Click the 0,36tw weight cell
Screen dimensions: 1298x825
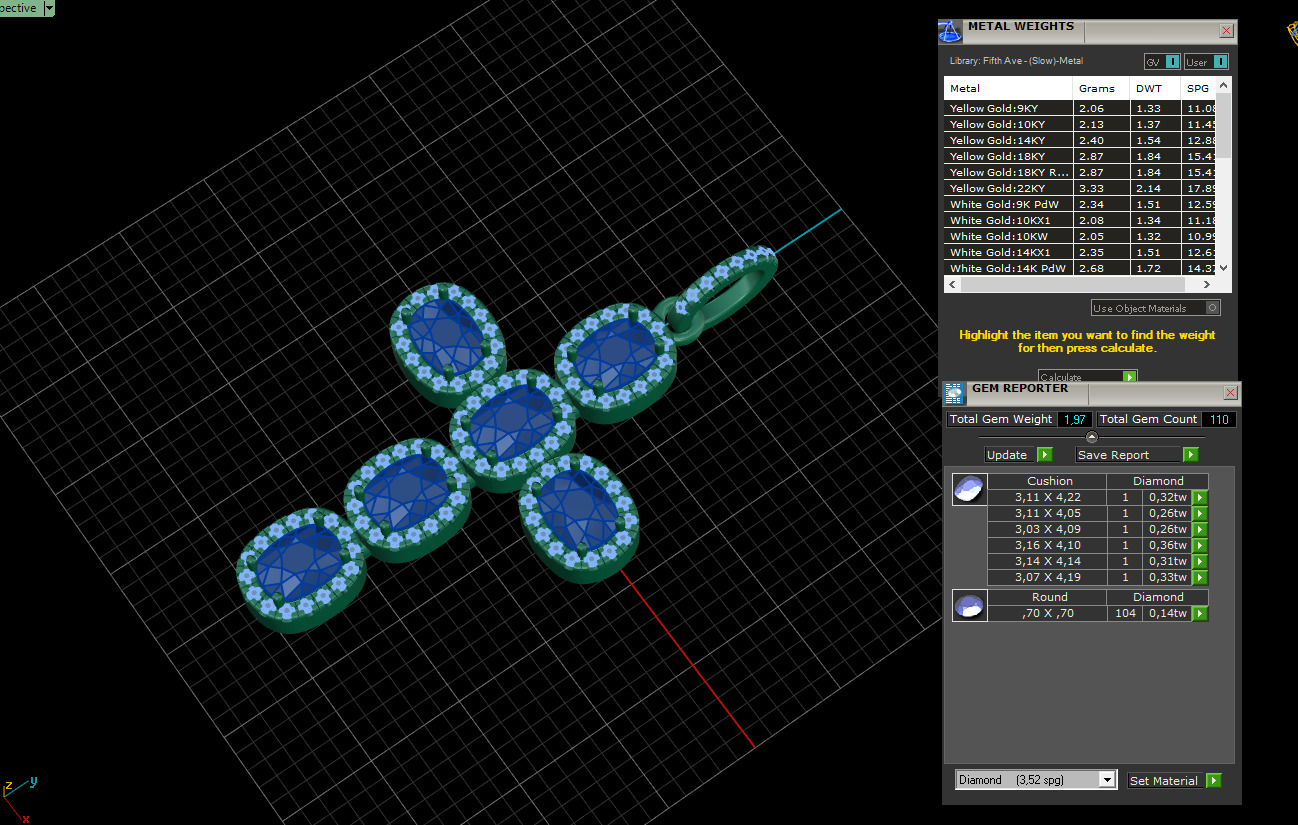point(1167,545)
